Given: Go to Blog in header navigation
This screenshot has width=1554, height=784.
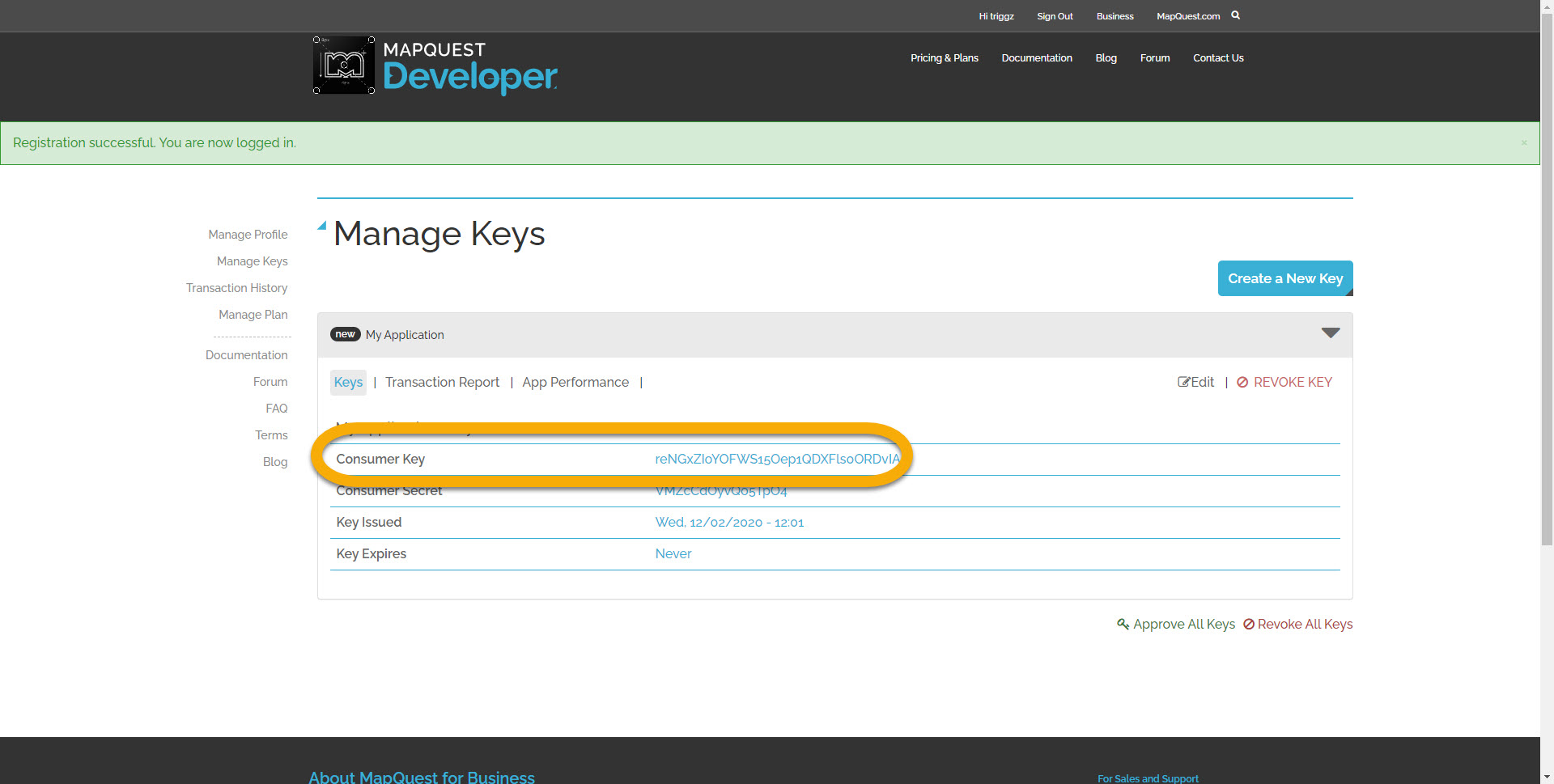Looking at the screenshot, I should [1106, 58].
